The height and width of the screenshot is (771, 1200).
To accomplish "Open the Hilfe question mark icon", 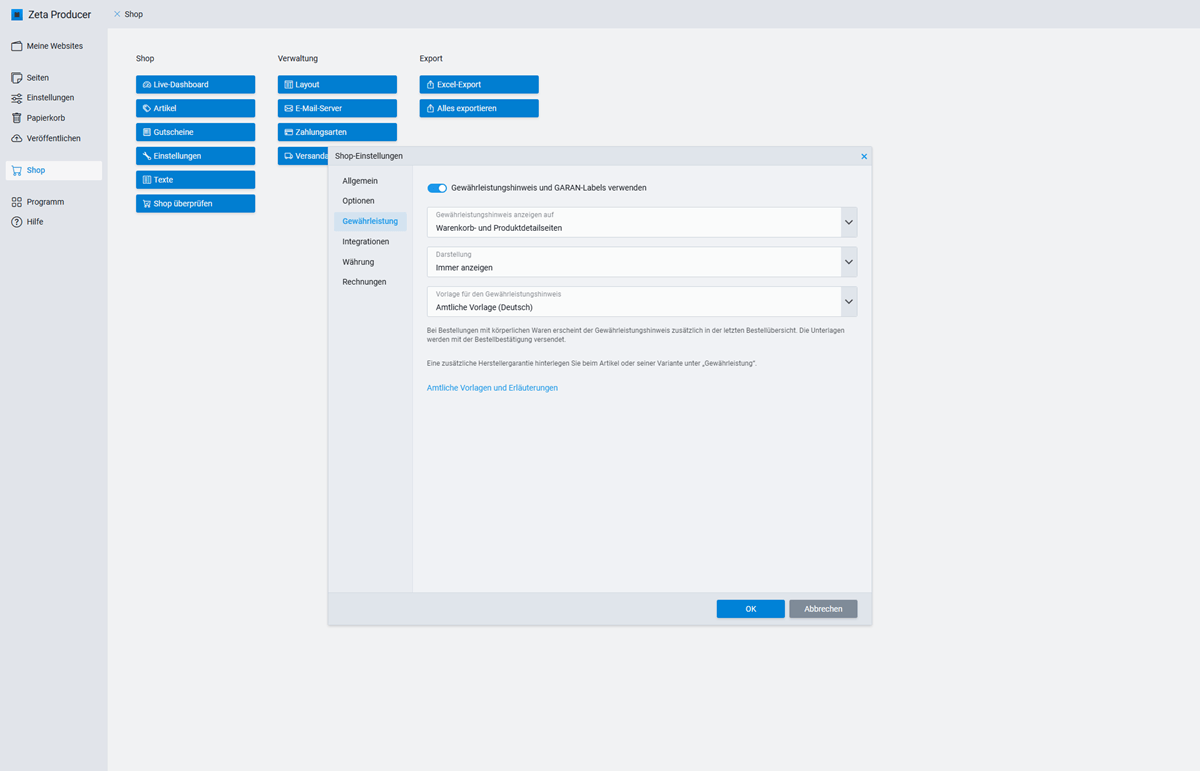I will coord(17,222).
